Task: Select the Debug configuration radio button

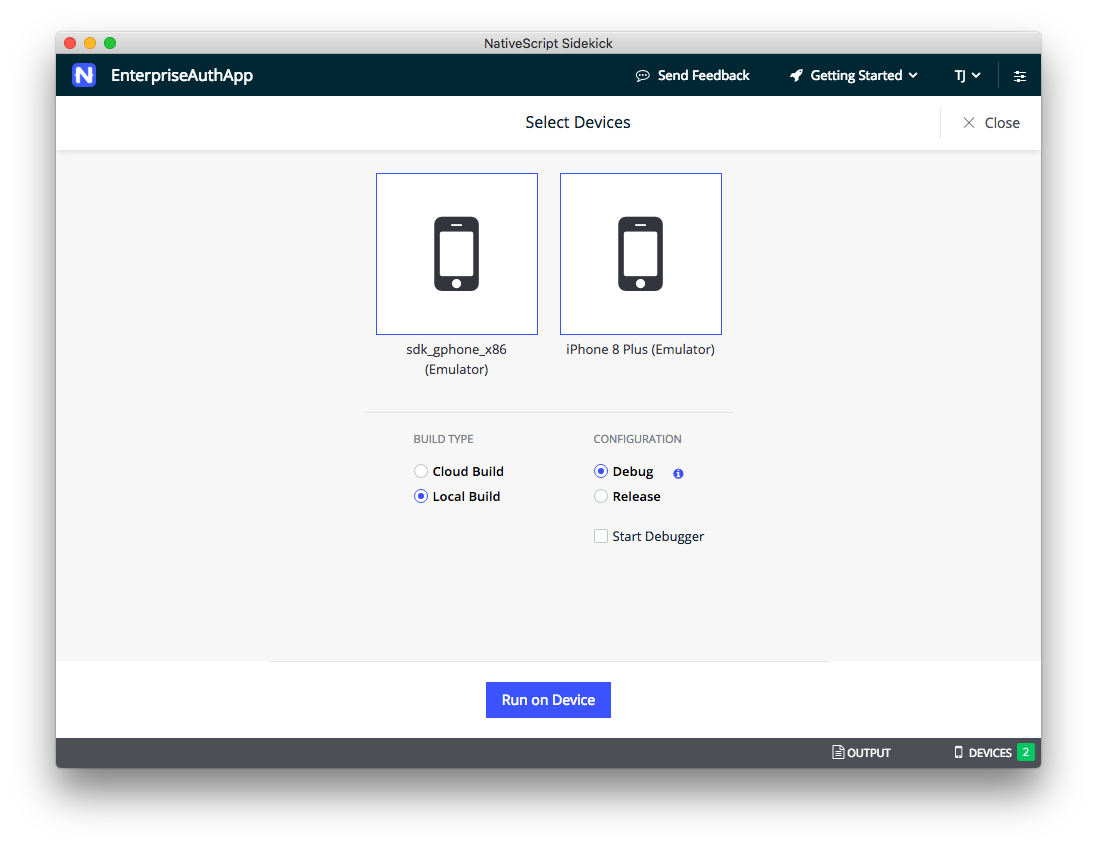Action: 601,472
